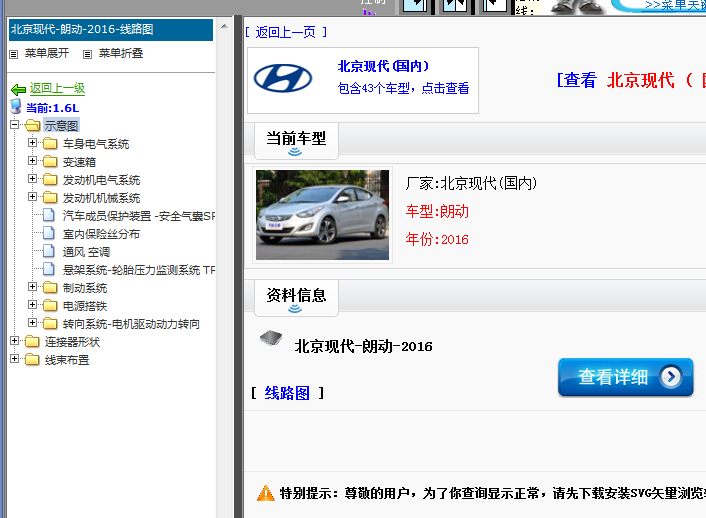This screenshot has width=706, height=518.
Task: Click the 当前:1.6L computer icon
Action: pos(16,107)
